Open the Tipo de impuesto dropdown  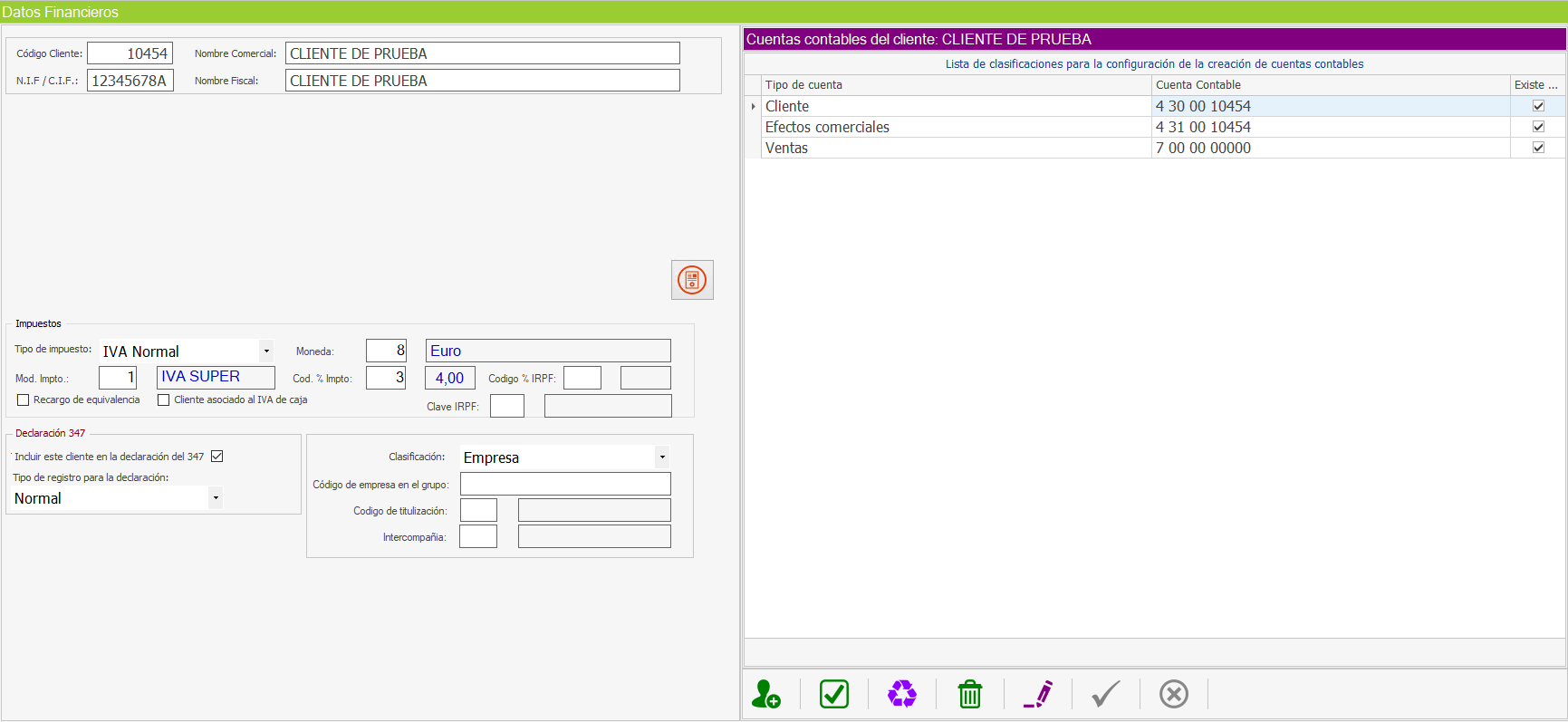point(266,351)
